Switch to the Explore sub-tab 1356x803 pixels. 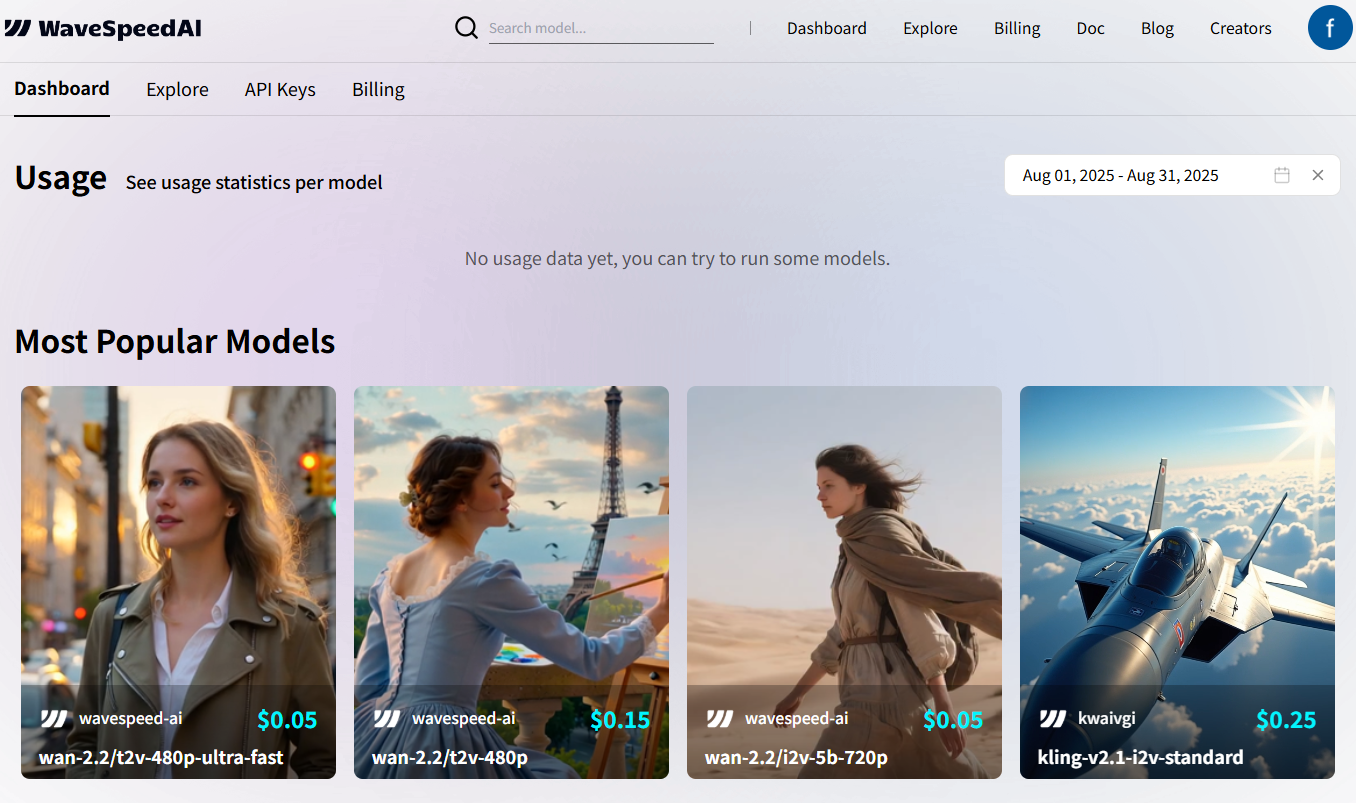pyautogui.click(x=177, y=89)
